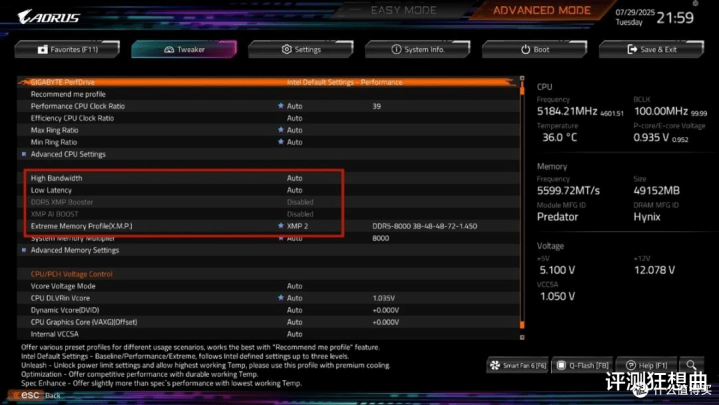Click the Settings gear icon
The height and width of the screenshot is (405, 719).
click(x=287, y=49)
